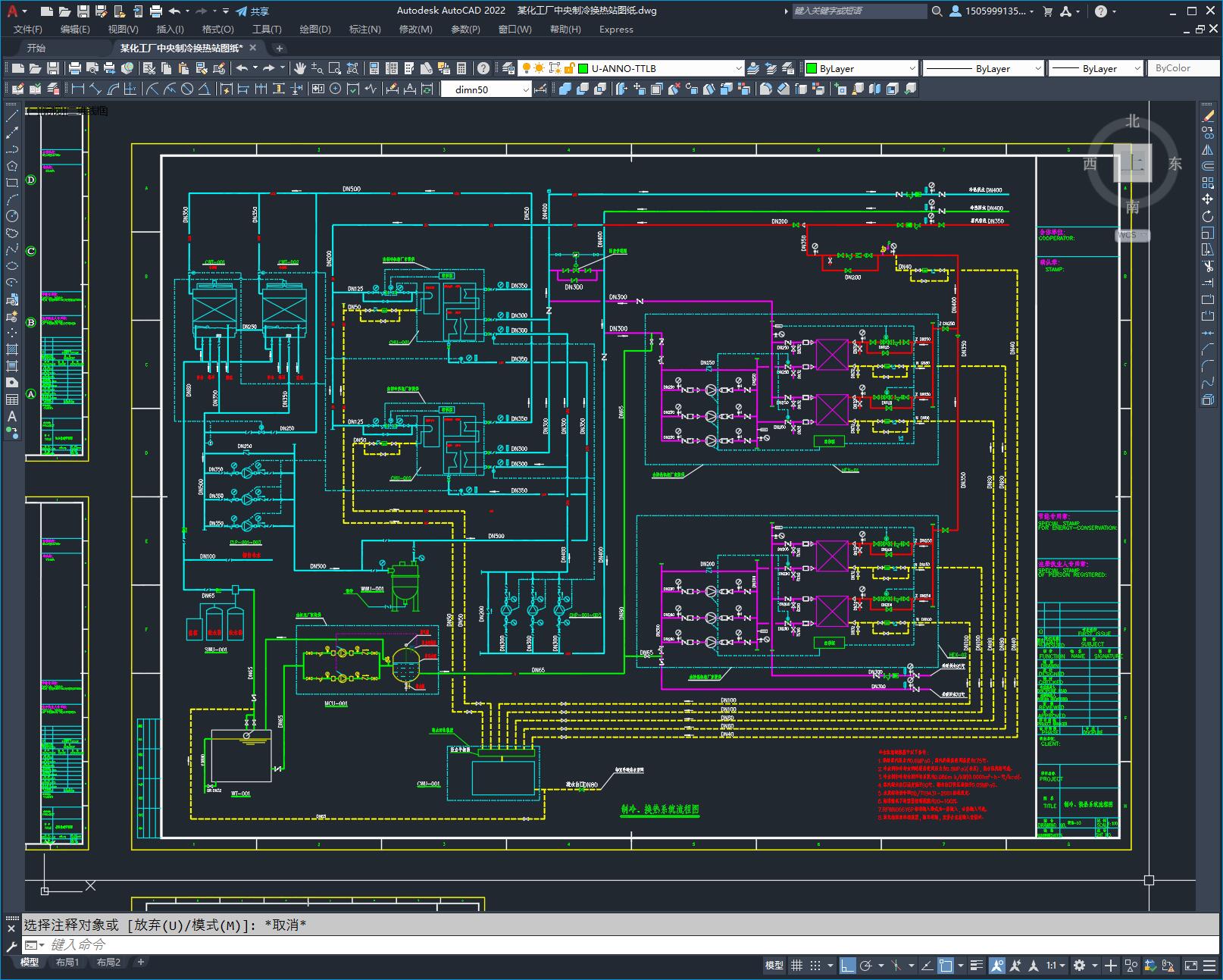Toggle the grid display in status bar

[x=796, y=966]
